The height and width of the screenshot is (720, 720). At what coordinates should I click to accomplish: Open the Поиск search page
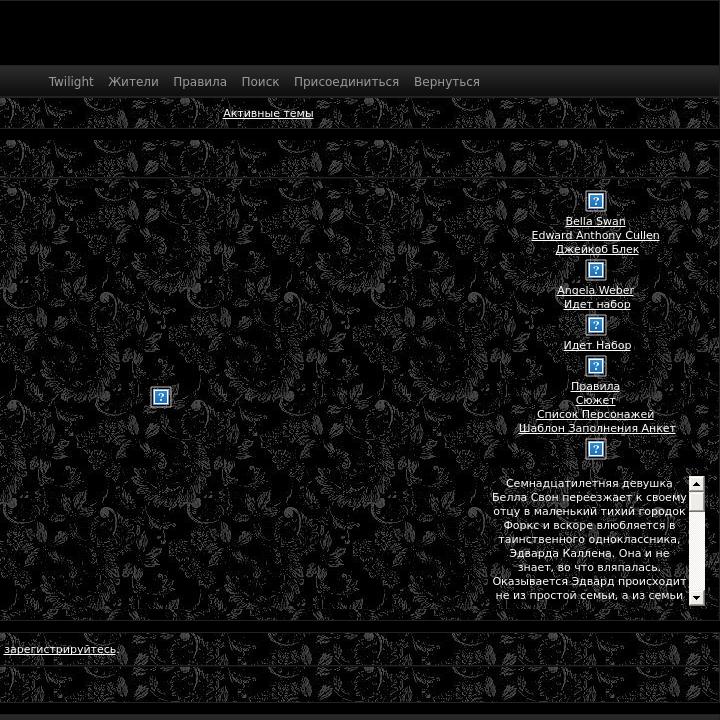pos(260,82)
